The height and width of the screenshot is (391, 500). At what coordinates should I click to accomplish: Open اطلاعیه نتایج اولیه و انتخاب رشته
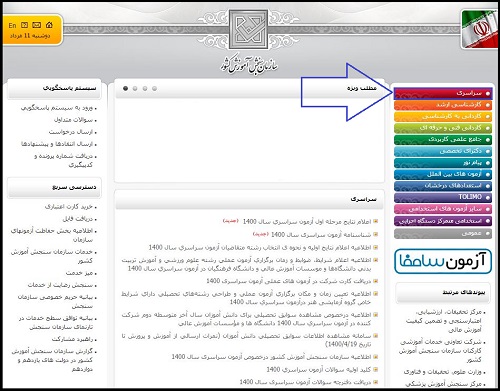click(x=260, y=247)
